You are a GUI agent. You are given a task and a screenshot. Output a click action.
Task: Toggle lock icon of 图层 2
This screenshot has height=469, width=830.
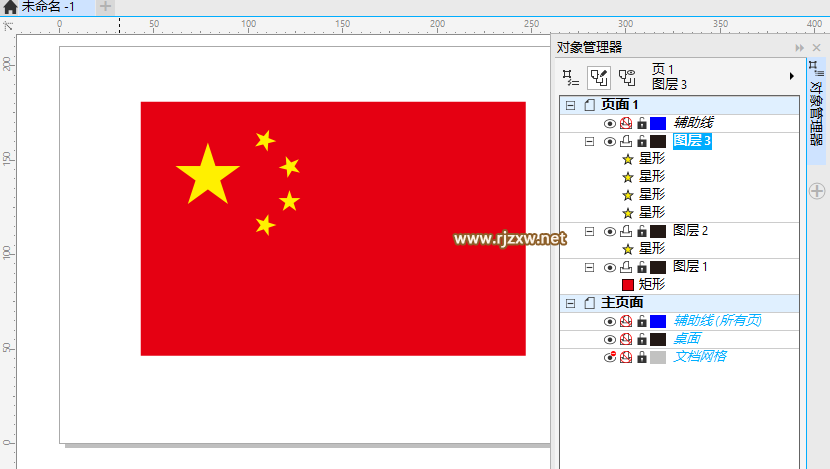(642, 231)
